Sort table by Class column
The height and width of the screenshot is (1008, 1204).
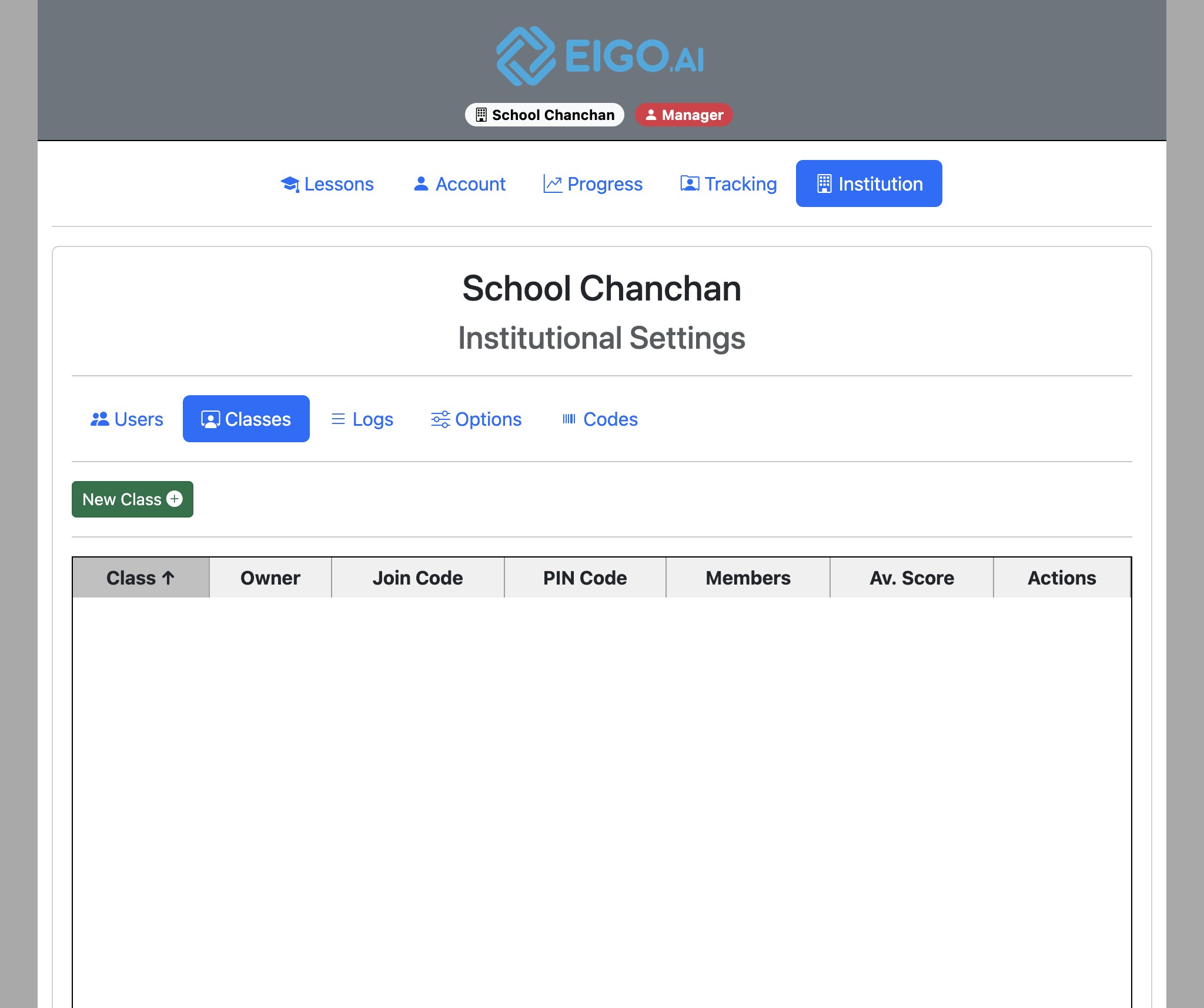pyautogui.click(x=141, y=578)
